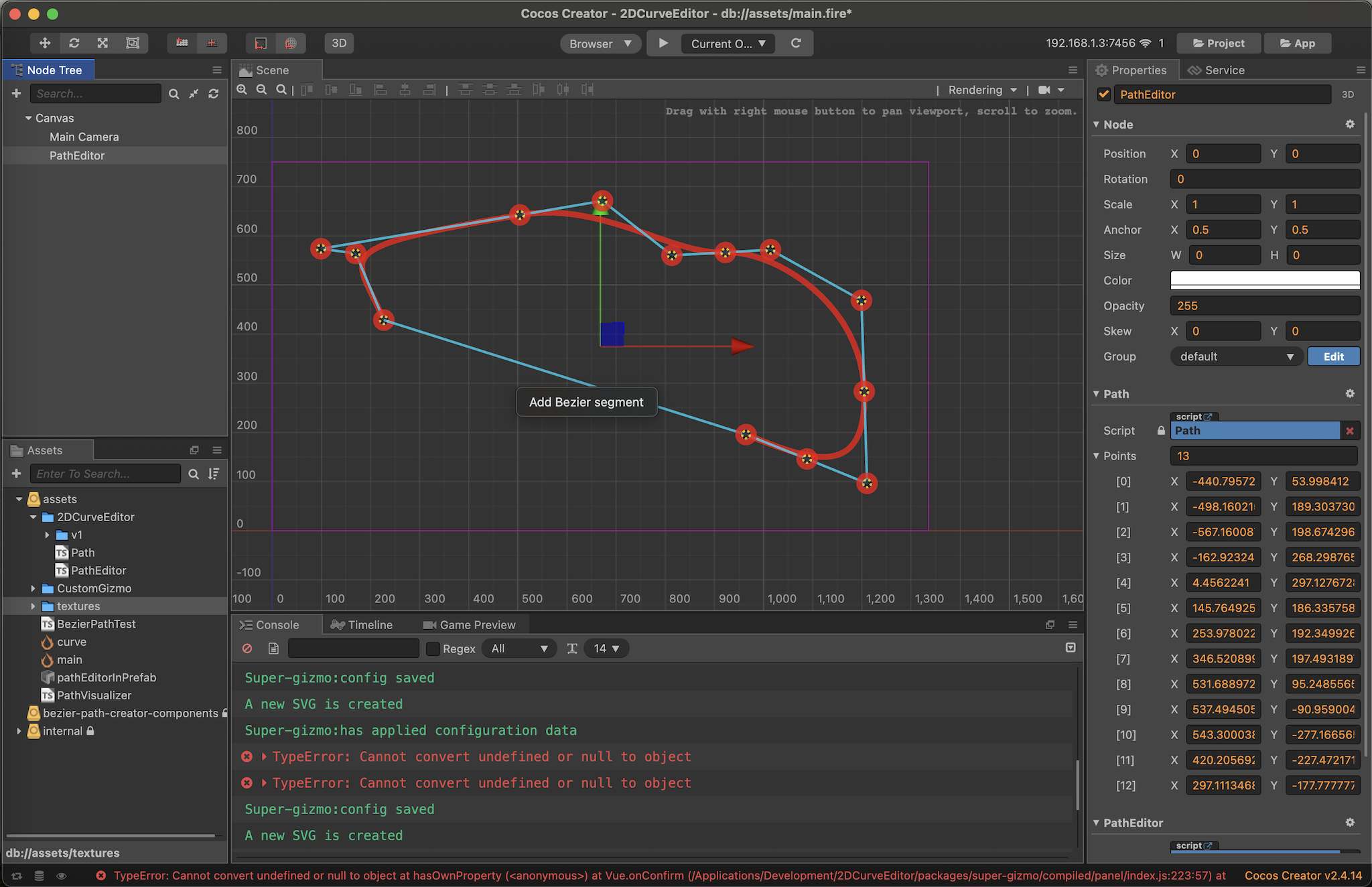
Task: Select the Move tool in the toolbar
Action: 44,43
